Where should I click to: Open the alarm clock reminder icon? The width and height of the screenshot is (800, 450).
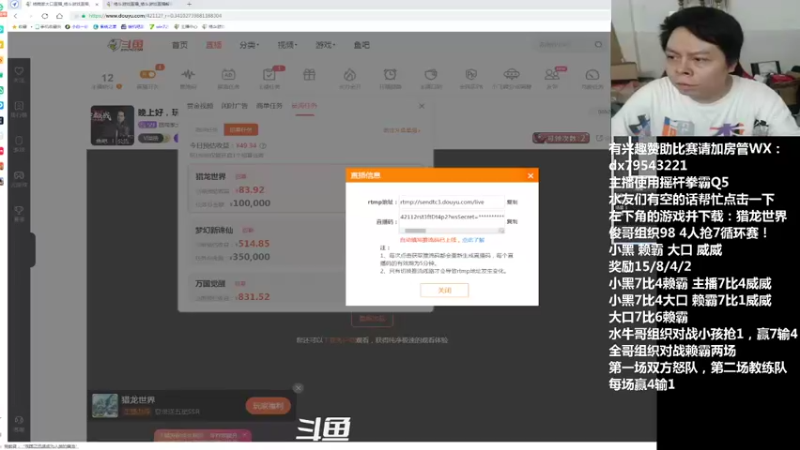390,74
